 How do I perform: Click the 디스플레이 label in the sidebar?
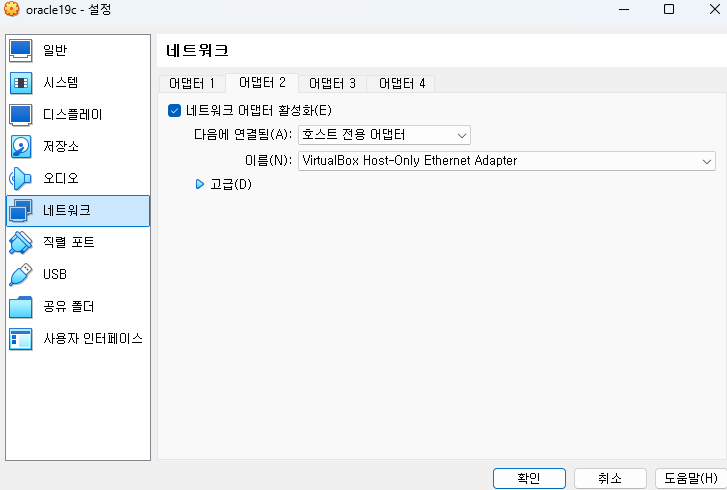(x=73, y=115)
